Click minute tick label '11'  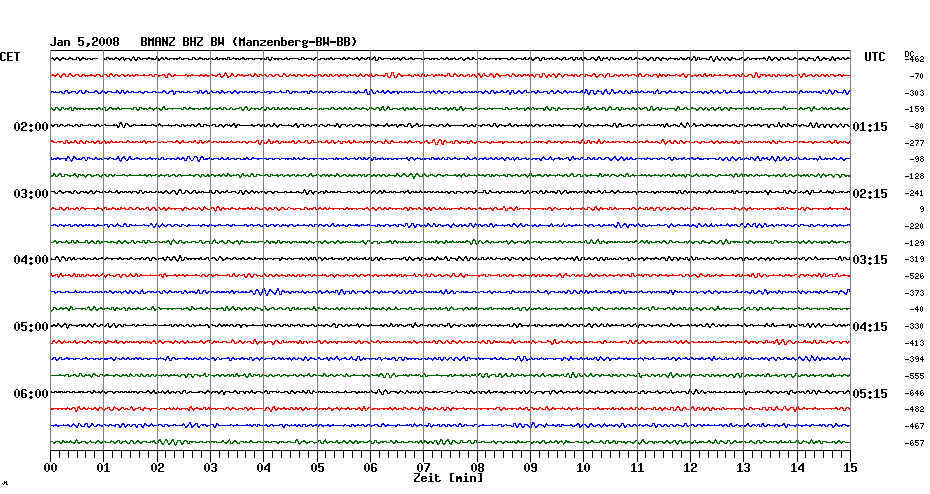pos(637,468)
